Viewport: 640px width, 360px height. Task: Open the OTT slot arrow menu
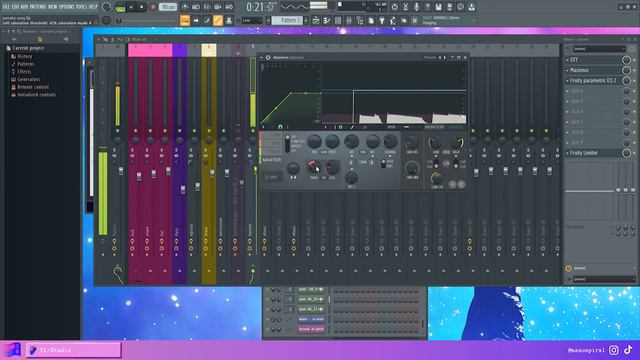(567, 60)
